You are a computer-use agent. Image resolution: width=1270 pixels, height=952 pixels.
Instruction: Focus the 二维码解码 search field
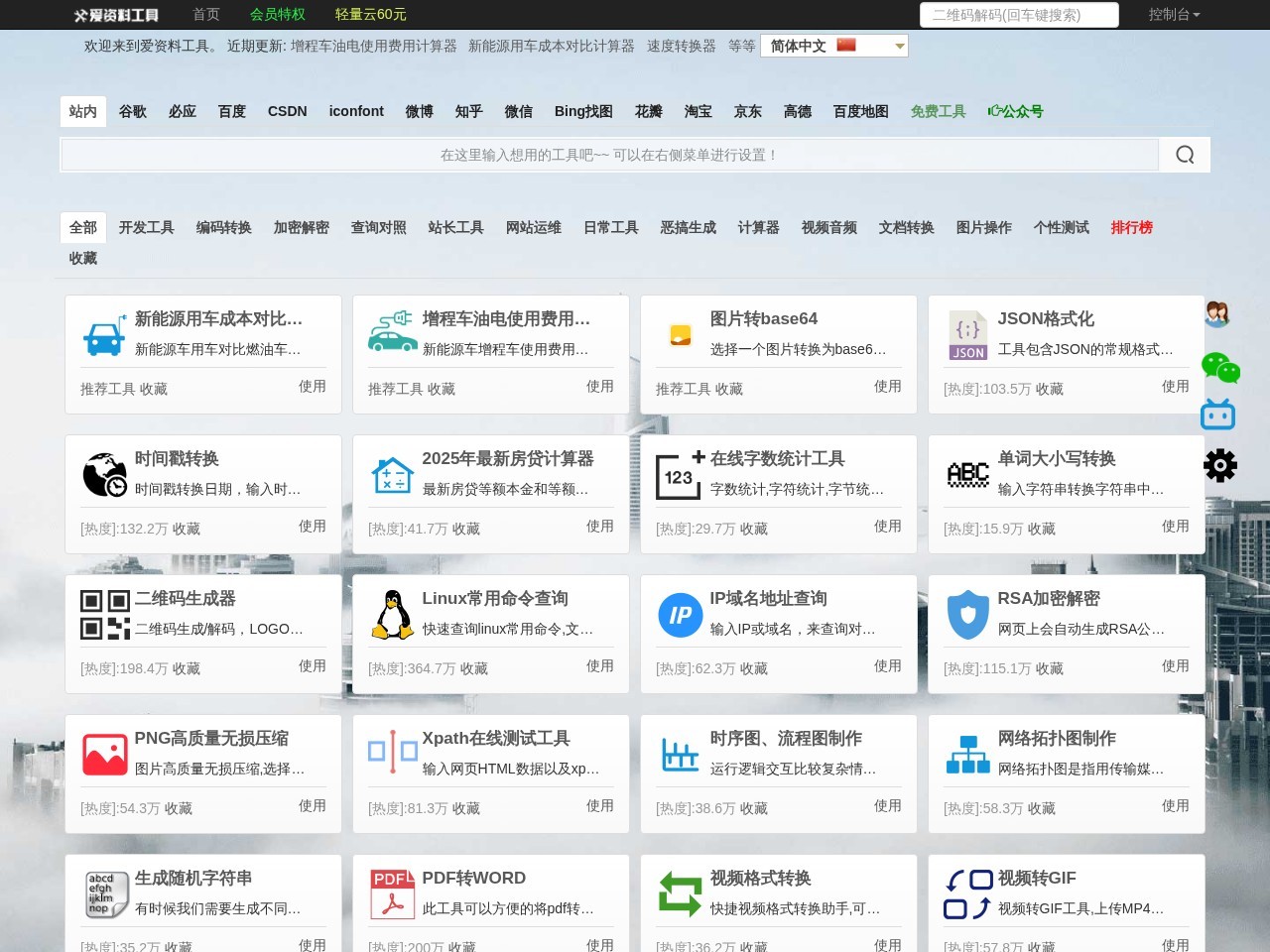pyautogui.click(x=1019, y=15)
